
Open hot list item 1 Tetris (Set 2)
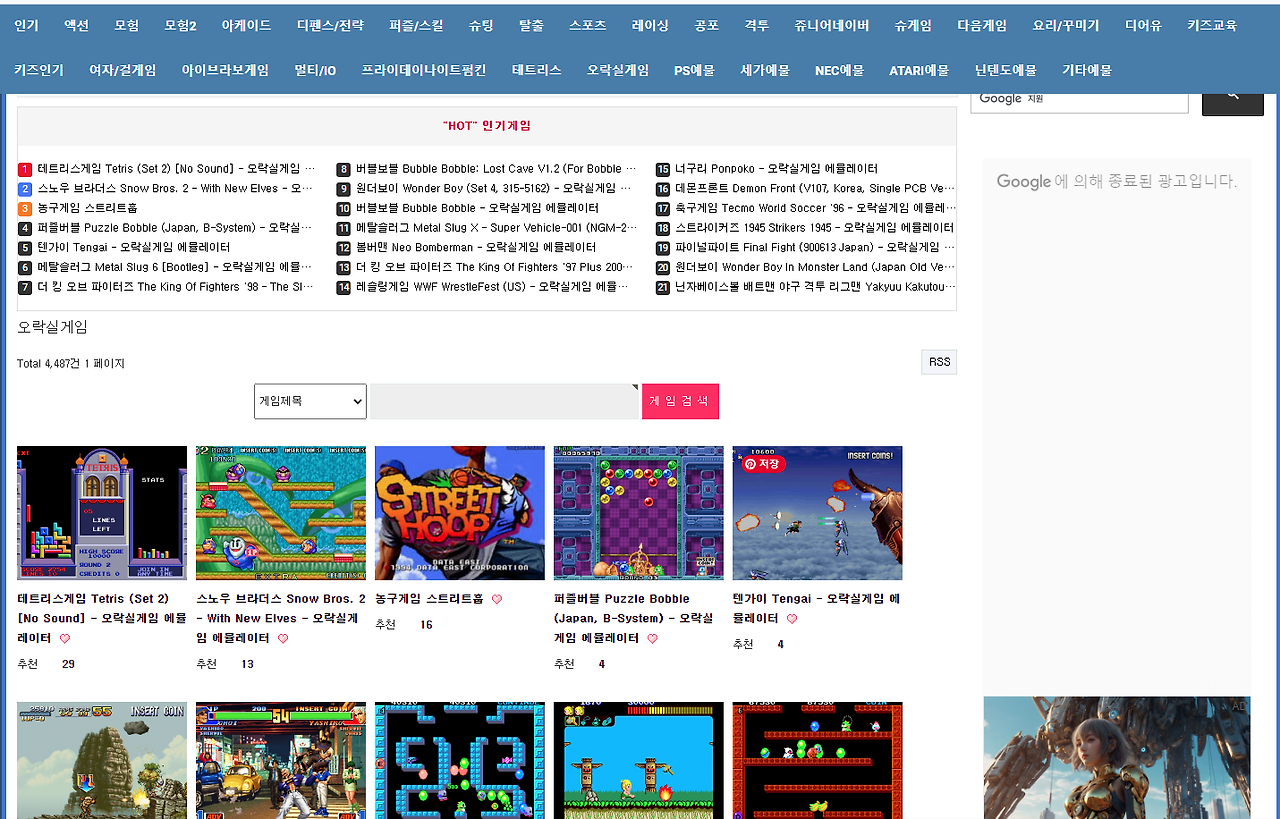click(176, 169)
